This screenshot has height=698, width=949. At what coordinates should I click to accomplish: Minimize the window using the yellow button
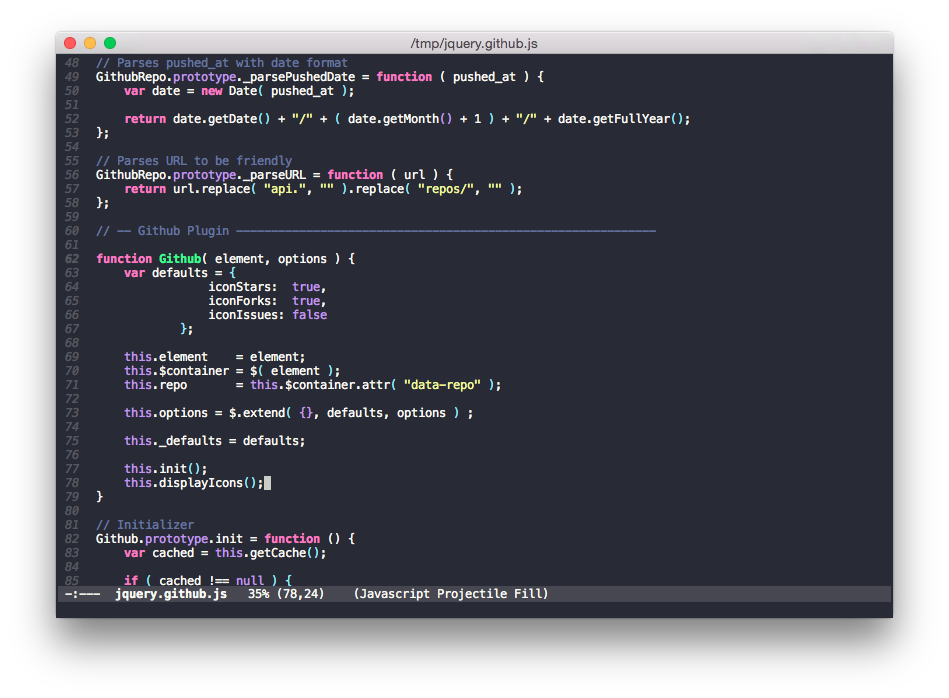90,43
